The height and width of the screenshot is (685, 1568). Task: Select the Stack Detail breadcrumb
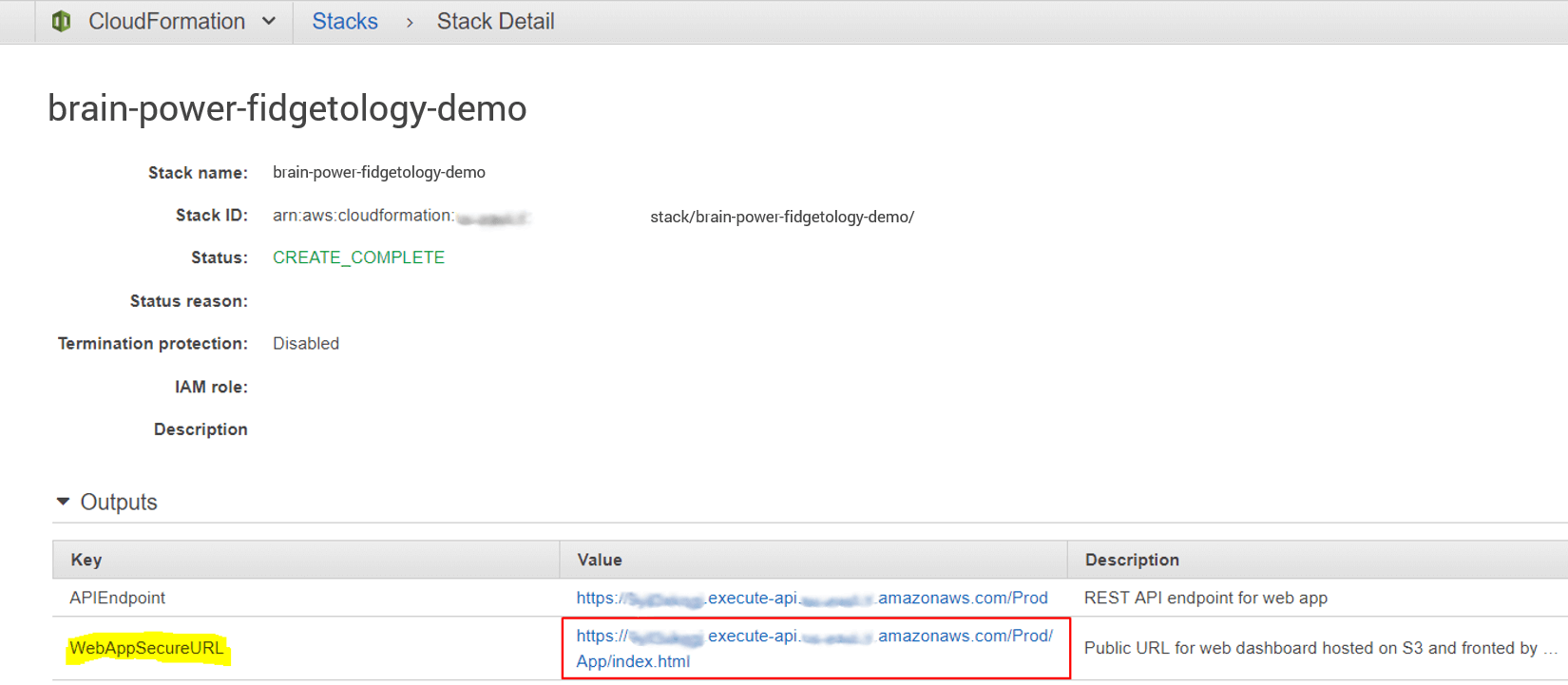coord(495,21)
